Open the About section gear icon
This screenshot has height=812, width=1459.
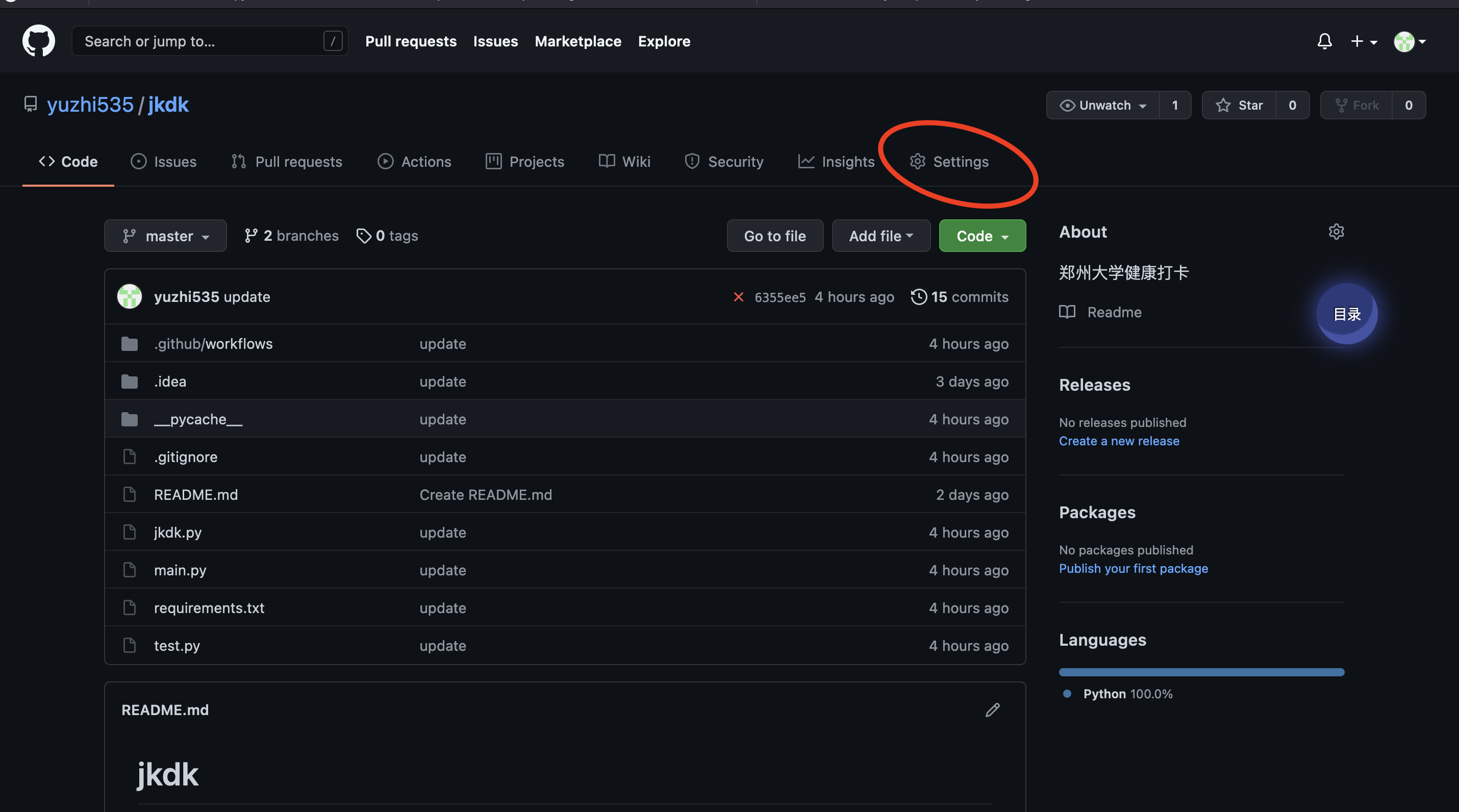[1336, 232]
